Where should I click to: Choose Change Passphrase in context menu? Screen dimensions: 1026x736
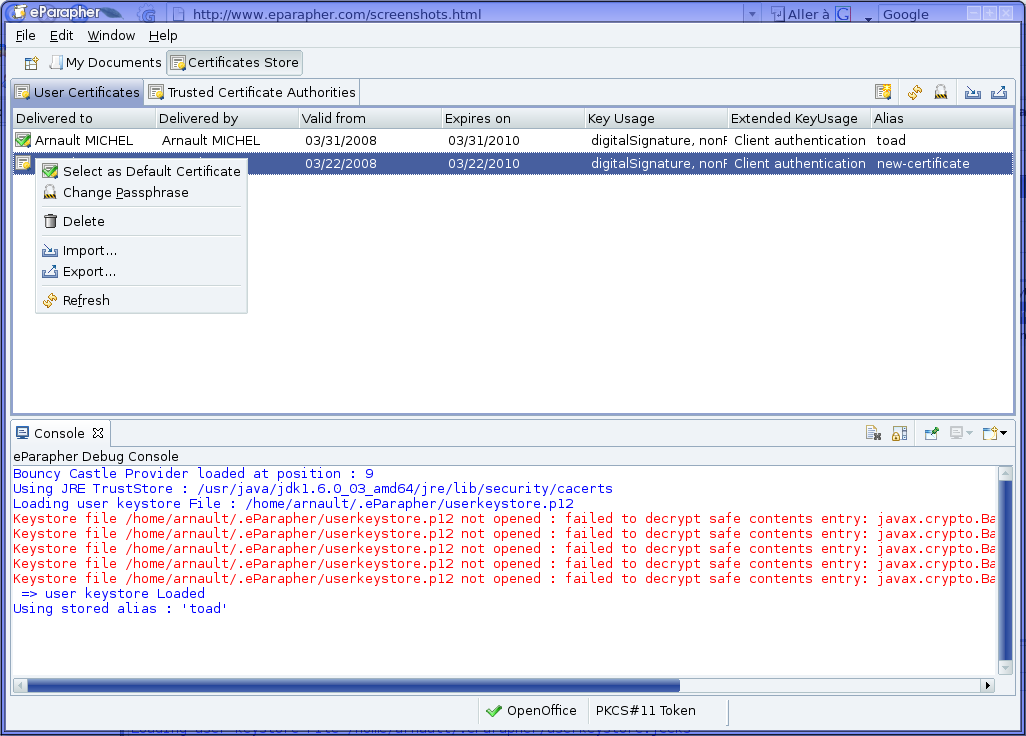coord(141,192)
